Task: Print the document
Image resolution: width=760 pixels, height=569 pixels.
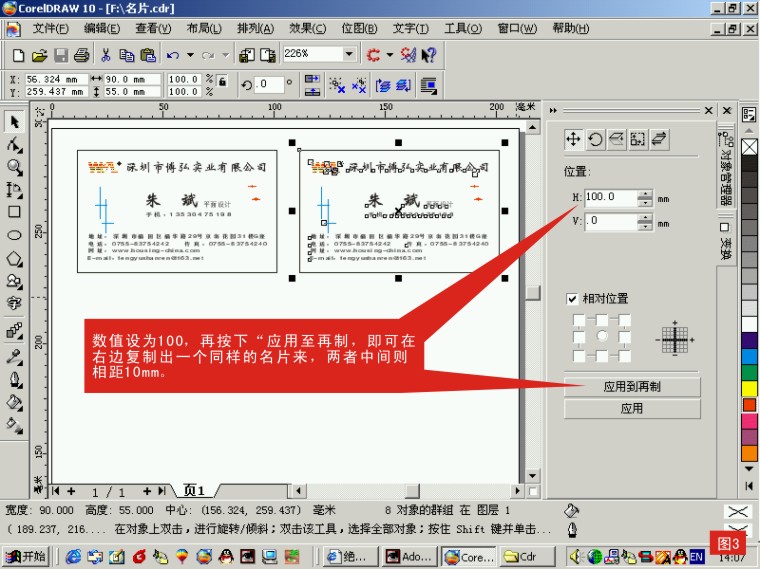Action: [81, 55]
